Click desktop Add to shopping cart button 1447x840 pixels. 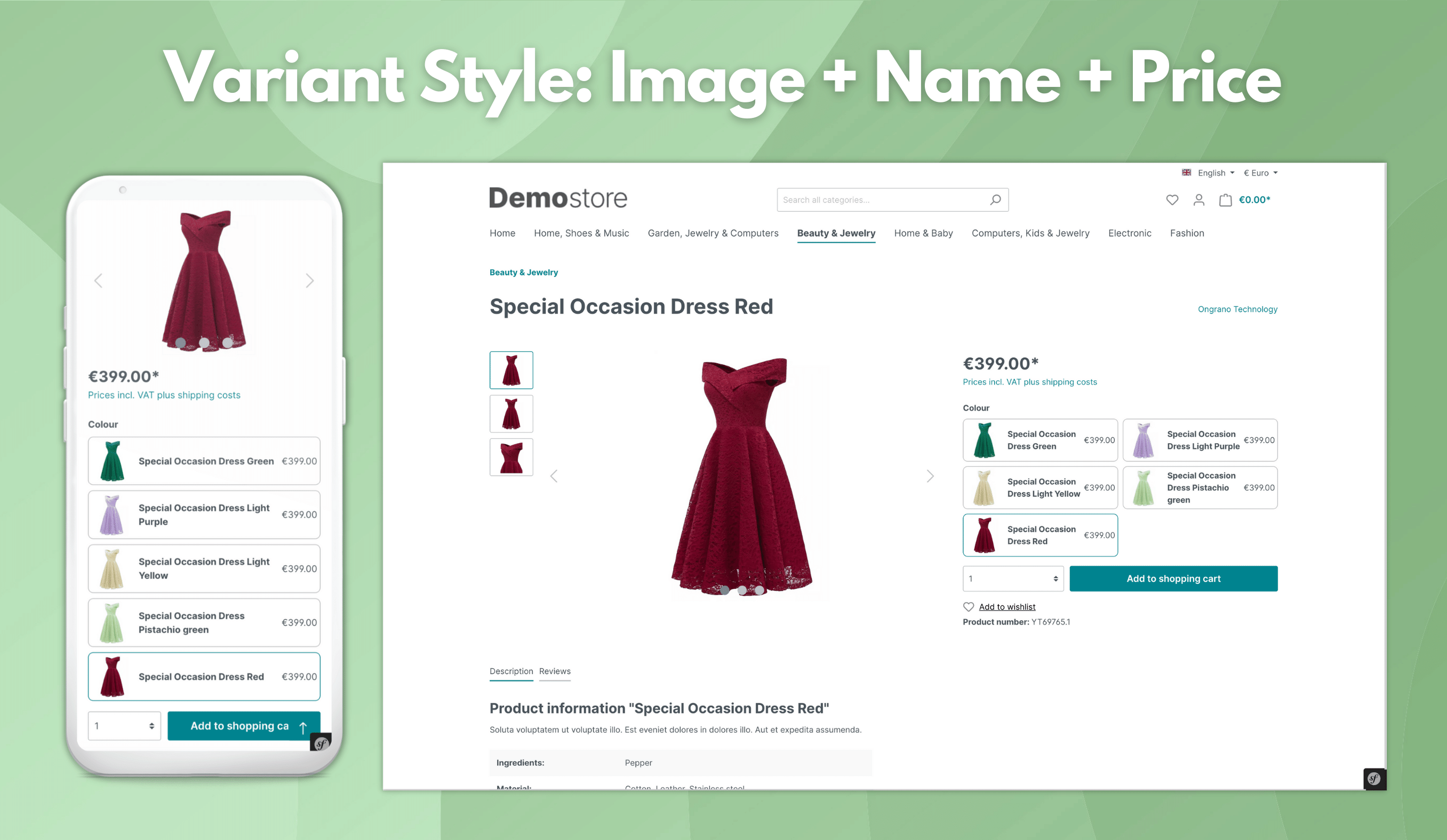(1173, 579)
